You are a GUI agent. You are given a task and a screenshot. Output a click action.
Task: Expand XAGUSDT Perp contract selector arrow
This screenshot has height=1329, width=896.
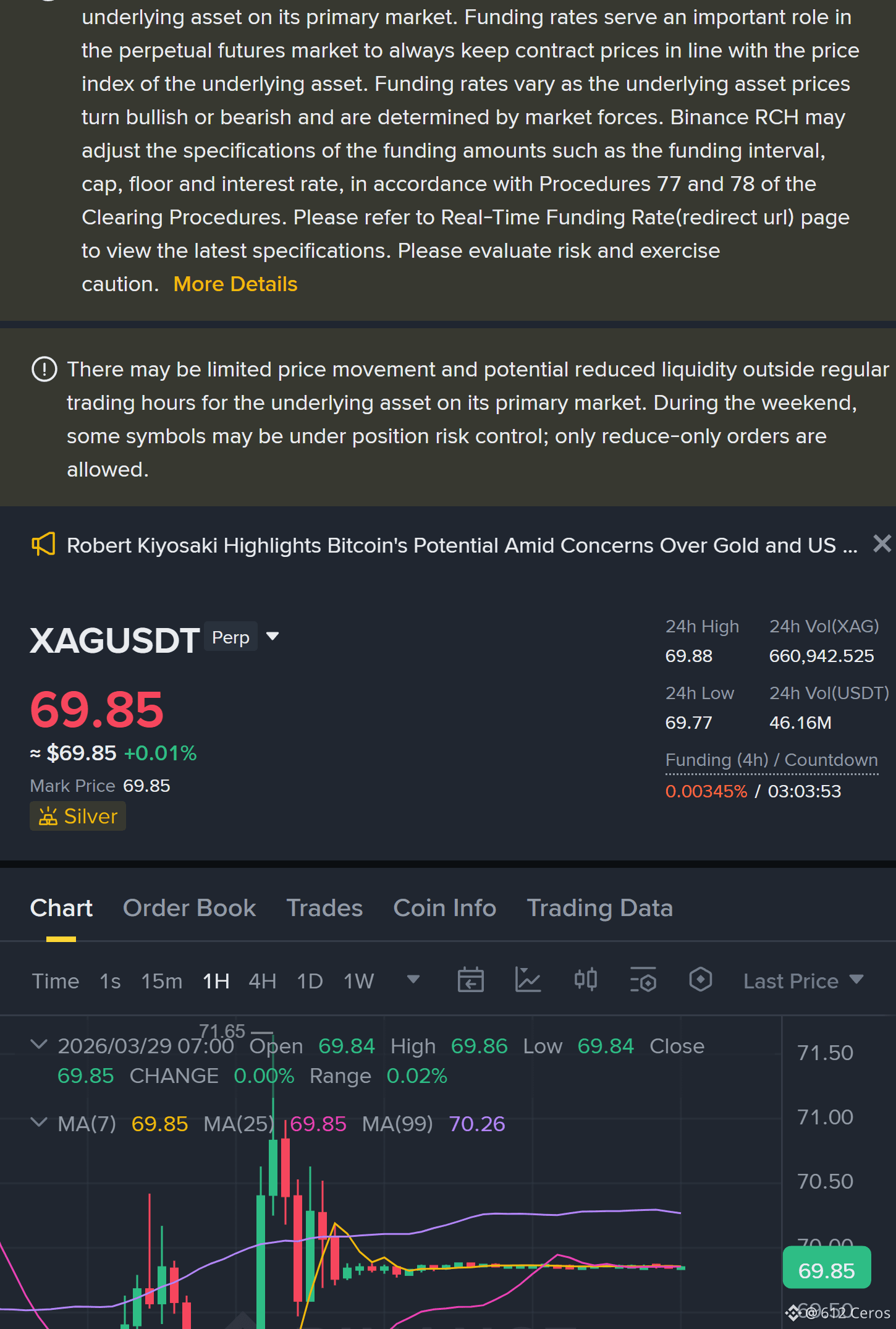[x=272, y=636]
